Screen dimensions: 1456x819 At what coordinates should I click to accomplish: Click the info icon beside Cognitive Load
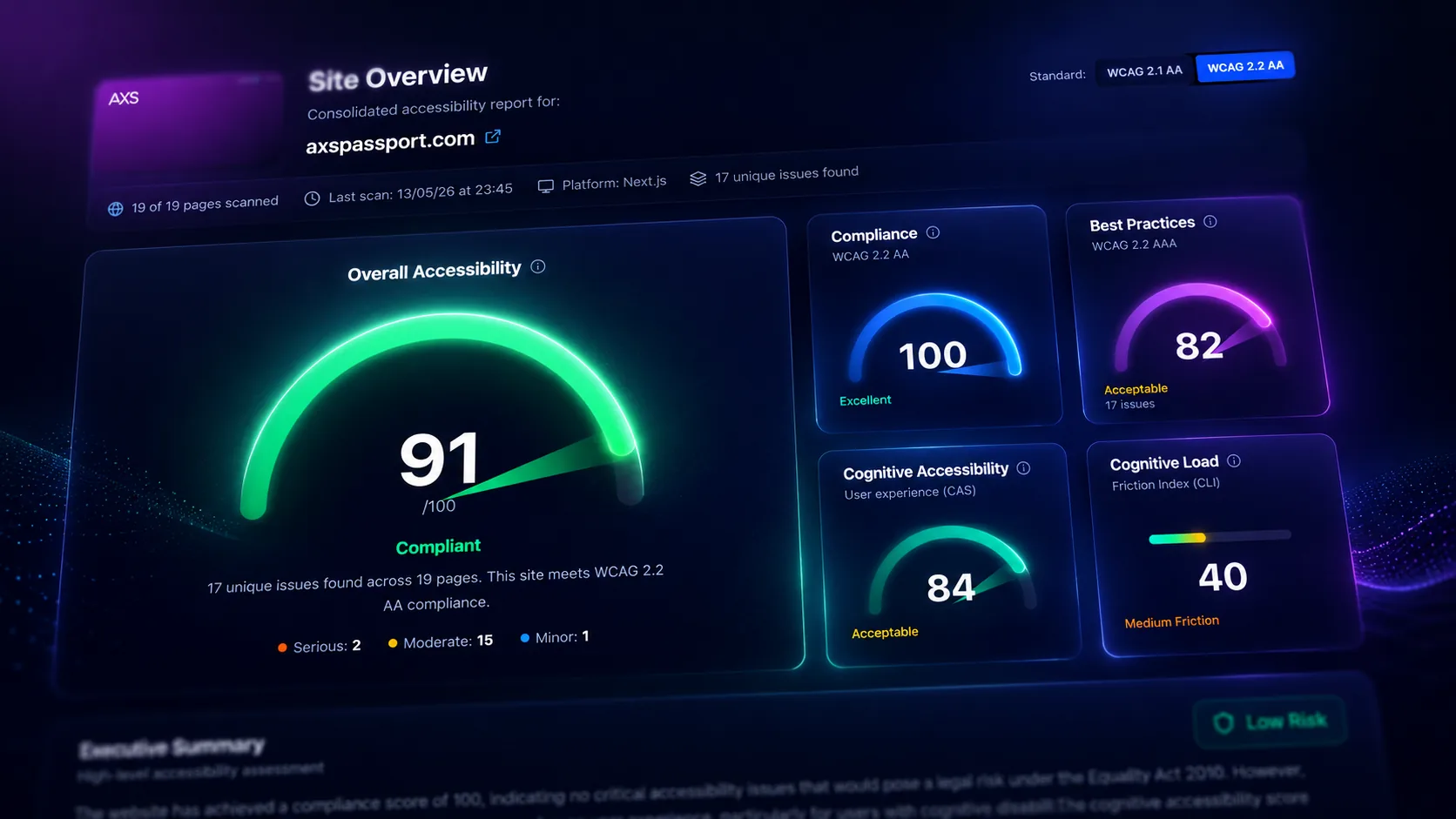point(1234,460)
